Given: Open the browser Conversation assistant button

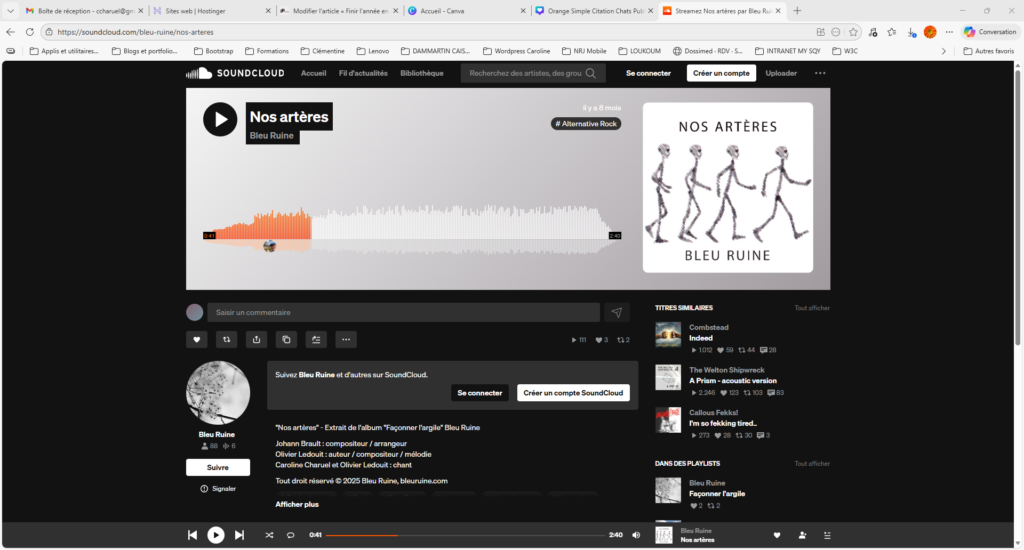Looking at the screenshot, I should tap(990, 32).
